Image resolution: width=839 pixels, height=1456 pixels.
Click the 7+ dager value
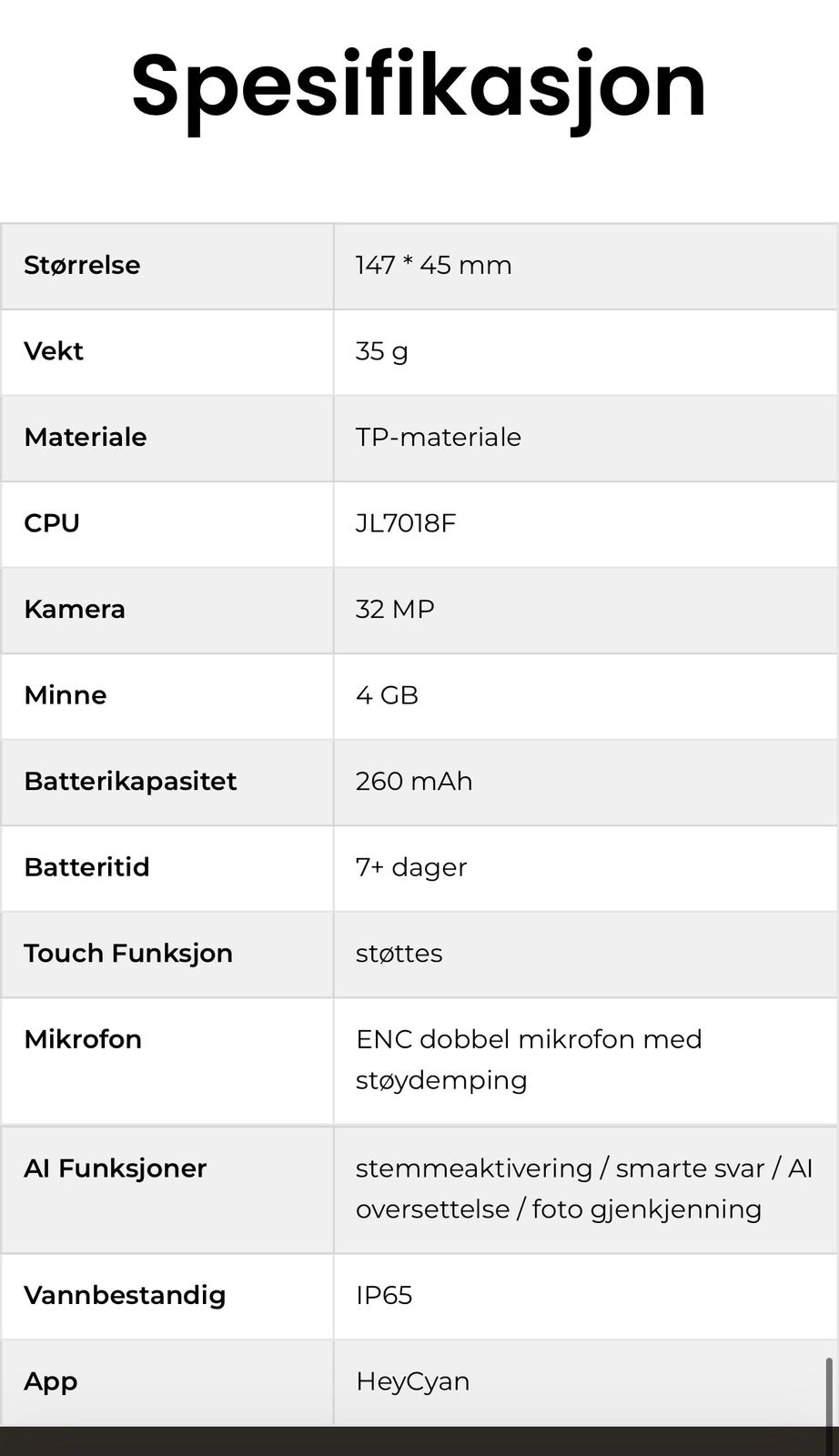(x=410, y=867)
